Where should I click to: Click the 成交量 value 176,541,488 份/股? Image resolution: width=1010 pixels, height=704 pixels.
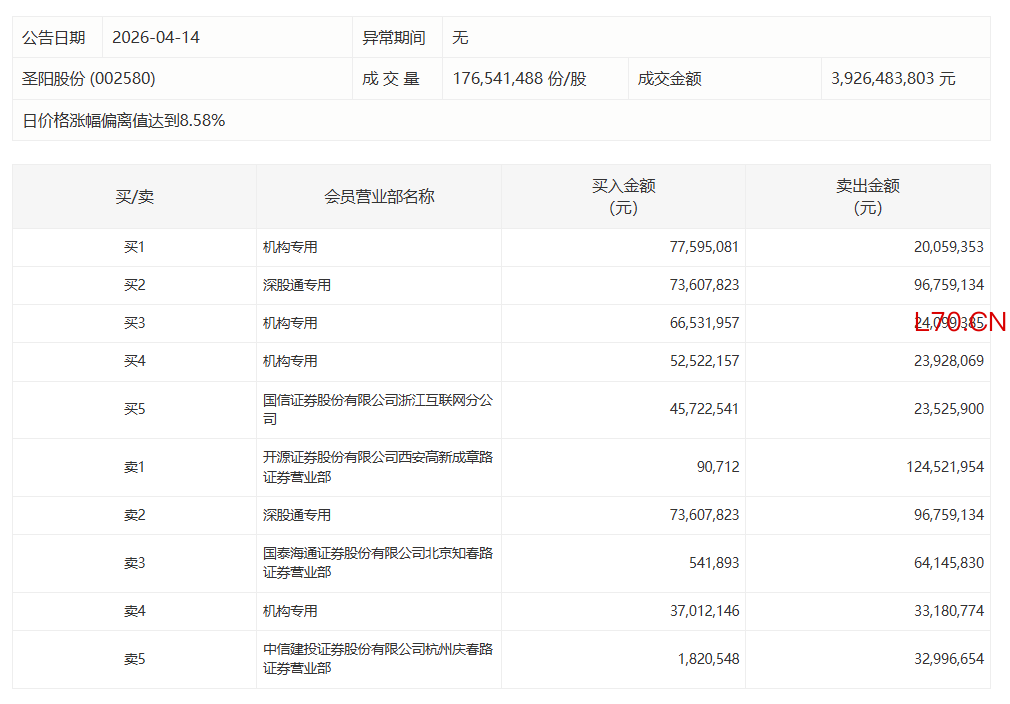pos(519,78)
